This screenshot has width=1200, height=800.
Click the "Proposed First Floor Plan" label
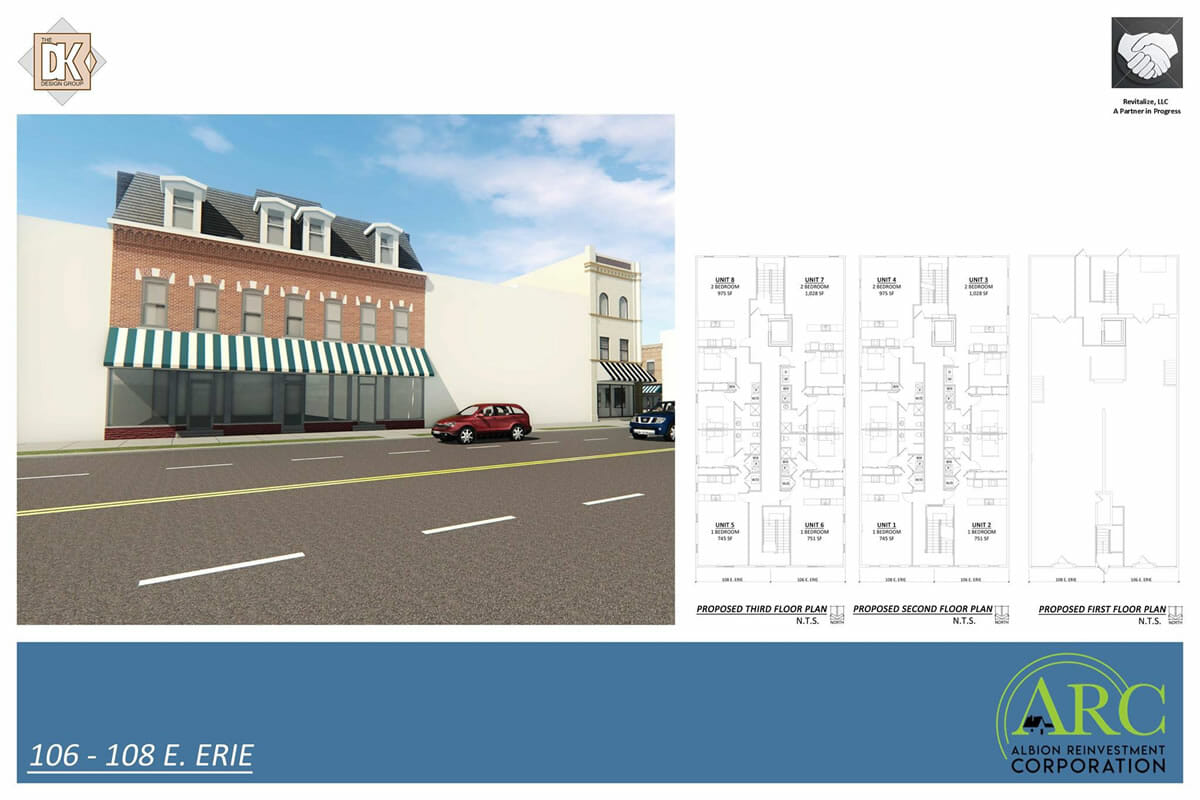point(1101,609)
